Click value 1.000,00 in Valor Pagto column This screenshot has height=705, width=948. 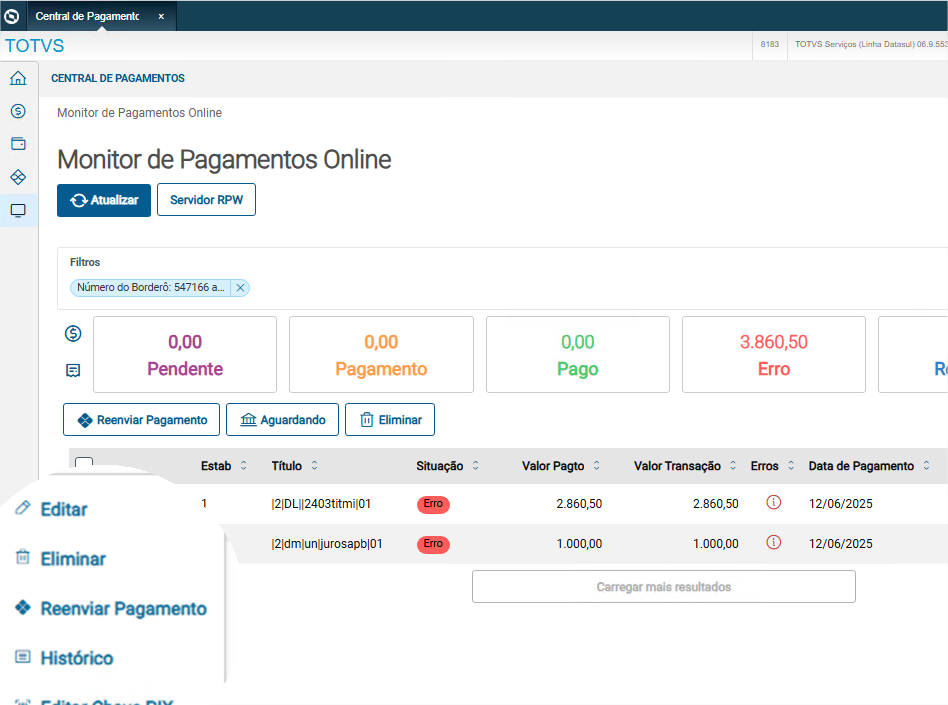coord(579,544)
